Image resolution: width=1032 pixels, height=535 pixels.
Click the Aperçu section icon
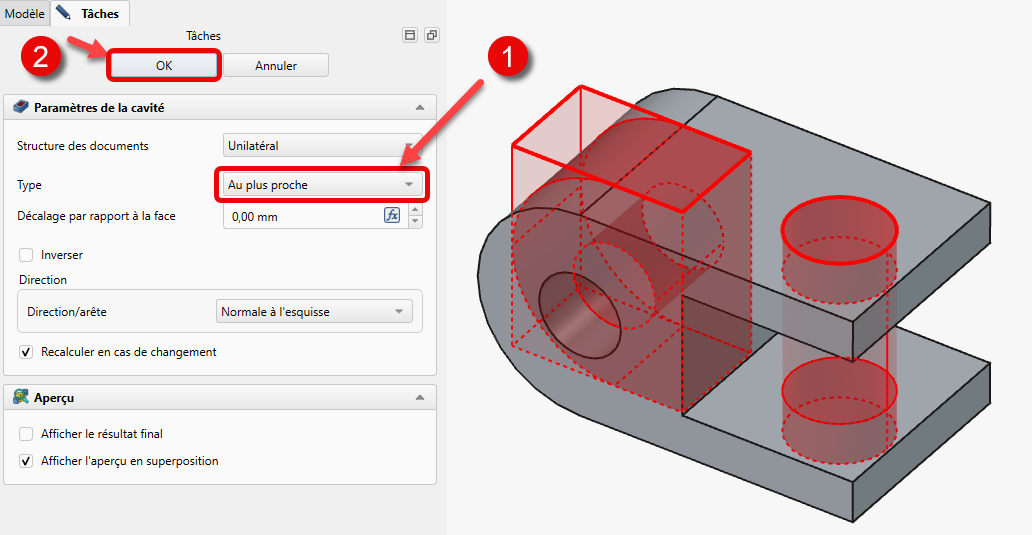click(x=21, y=398)
